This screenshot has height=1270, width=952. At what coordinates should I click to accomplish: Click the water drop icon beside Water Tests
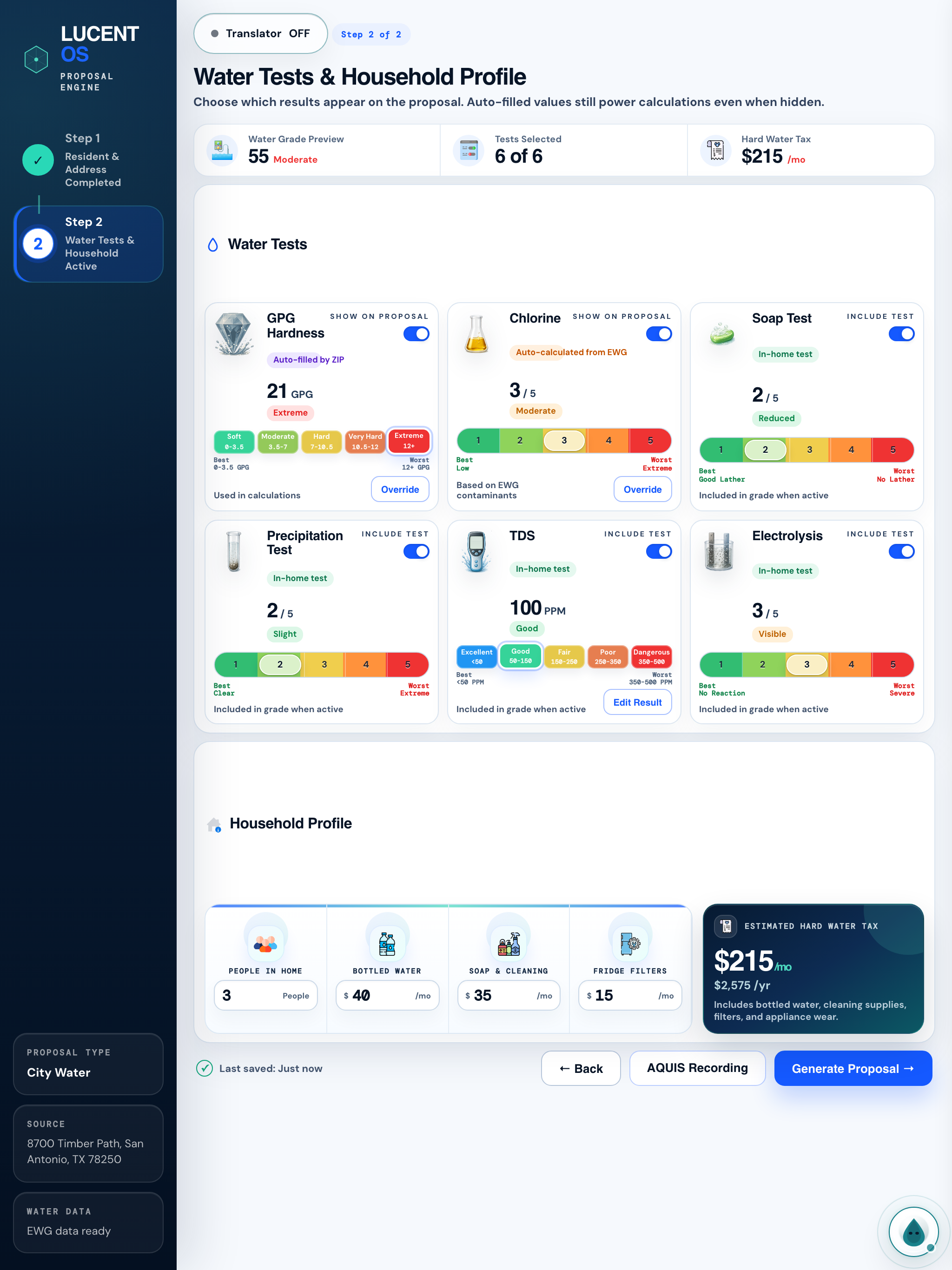pyautogui.click(x=213, y=245)
